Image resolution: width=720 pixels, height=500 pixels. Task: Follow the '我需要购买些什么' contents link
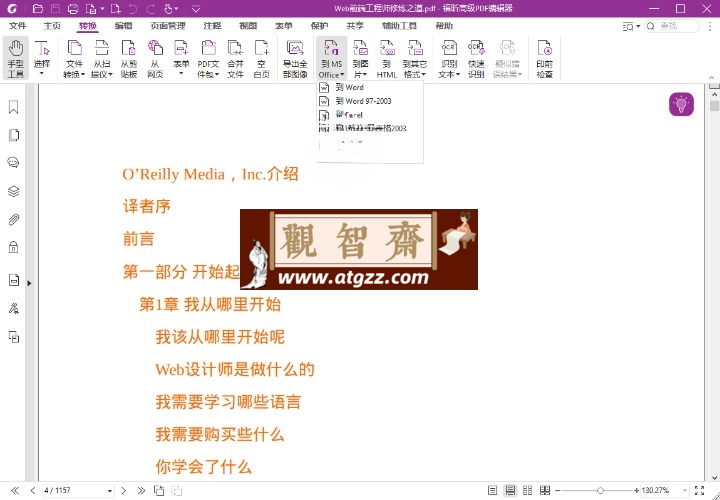click(x=220, y=434)
